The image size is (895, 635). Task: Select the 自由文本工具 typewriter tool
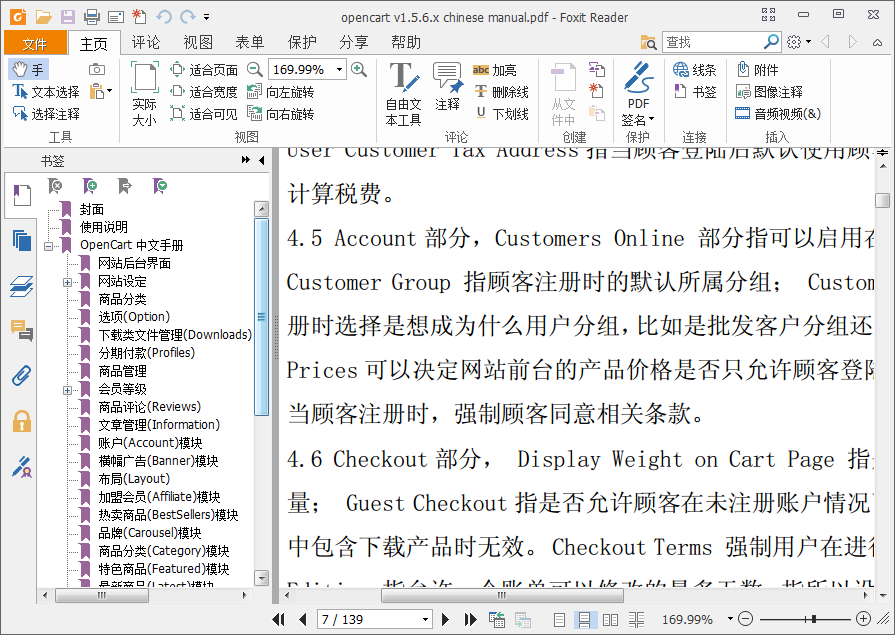click(x=404, y=94)
